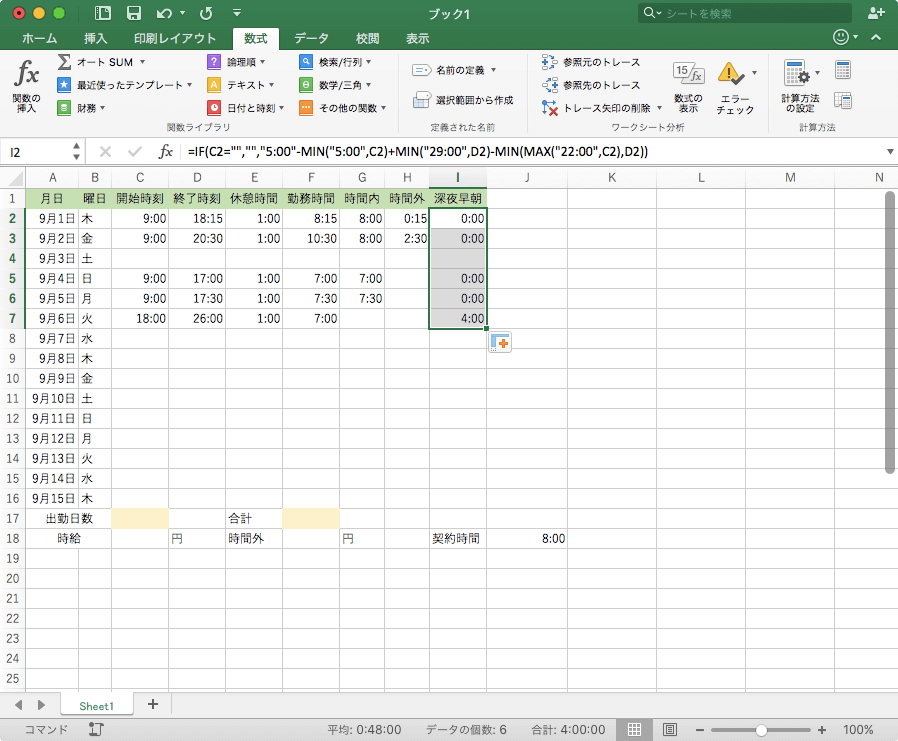Click Create from Selection icon
The image size is (898, 741).
422,100
